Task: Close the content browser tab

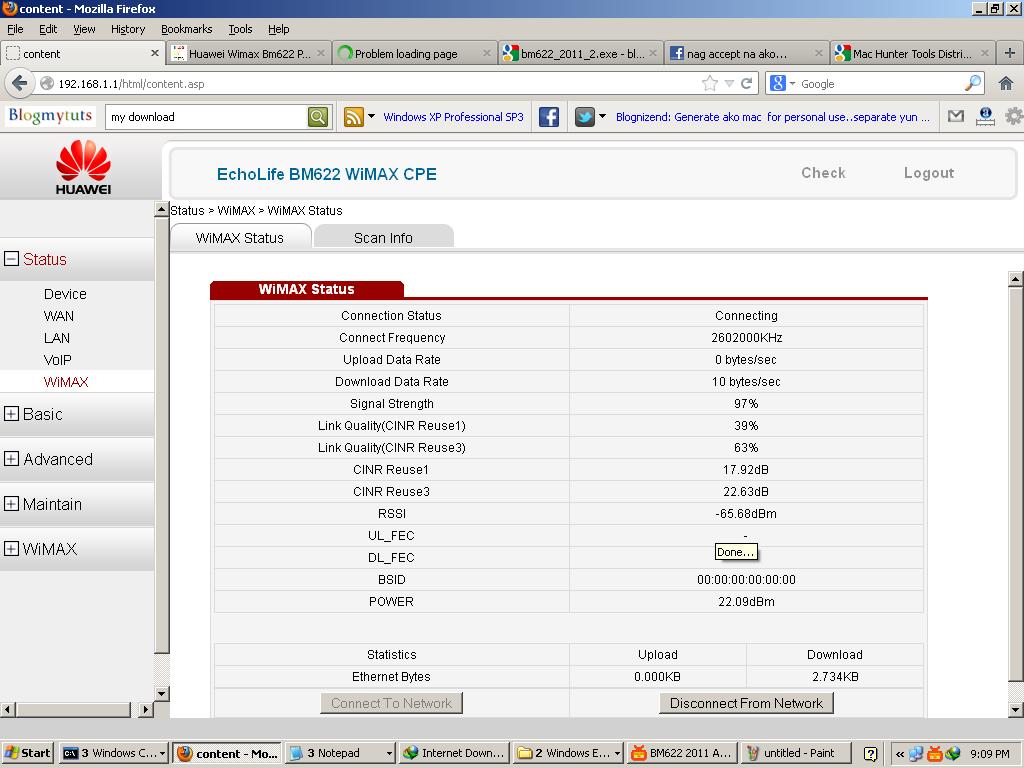Action: (155, 53)
